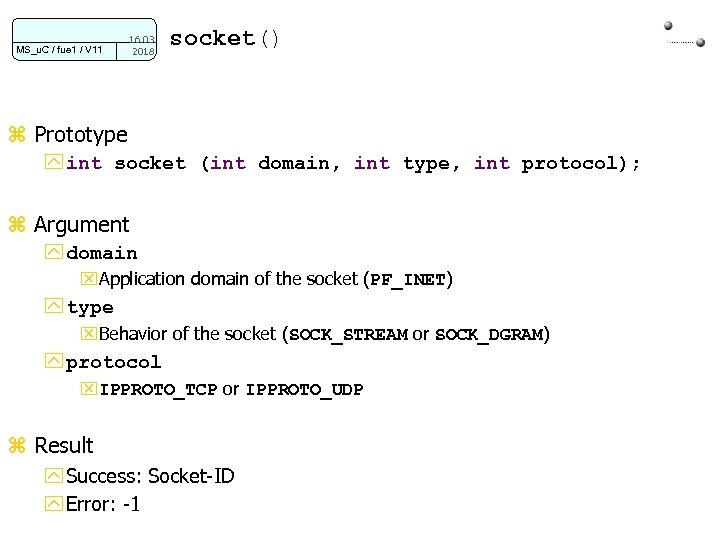Screen dimensions: 720x540
Task: Click the bullet icon beside Prototype
Action: 15,135
